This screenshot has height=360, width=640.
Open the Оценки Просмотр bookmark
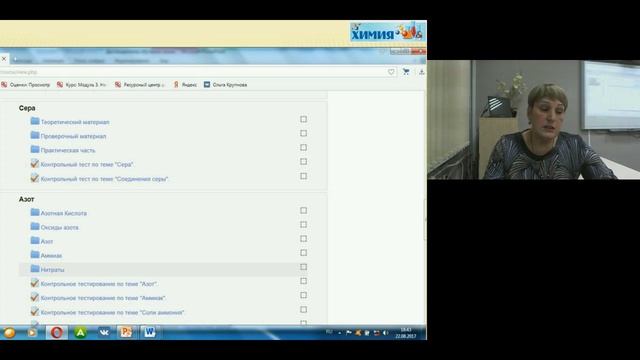[25, 85]
